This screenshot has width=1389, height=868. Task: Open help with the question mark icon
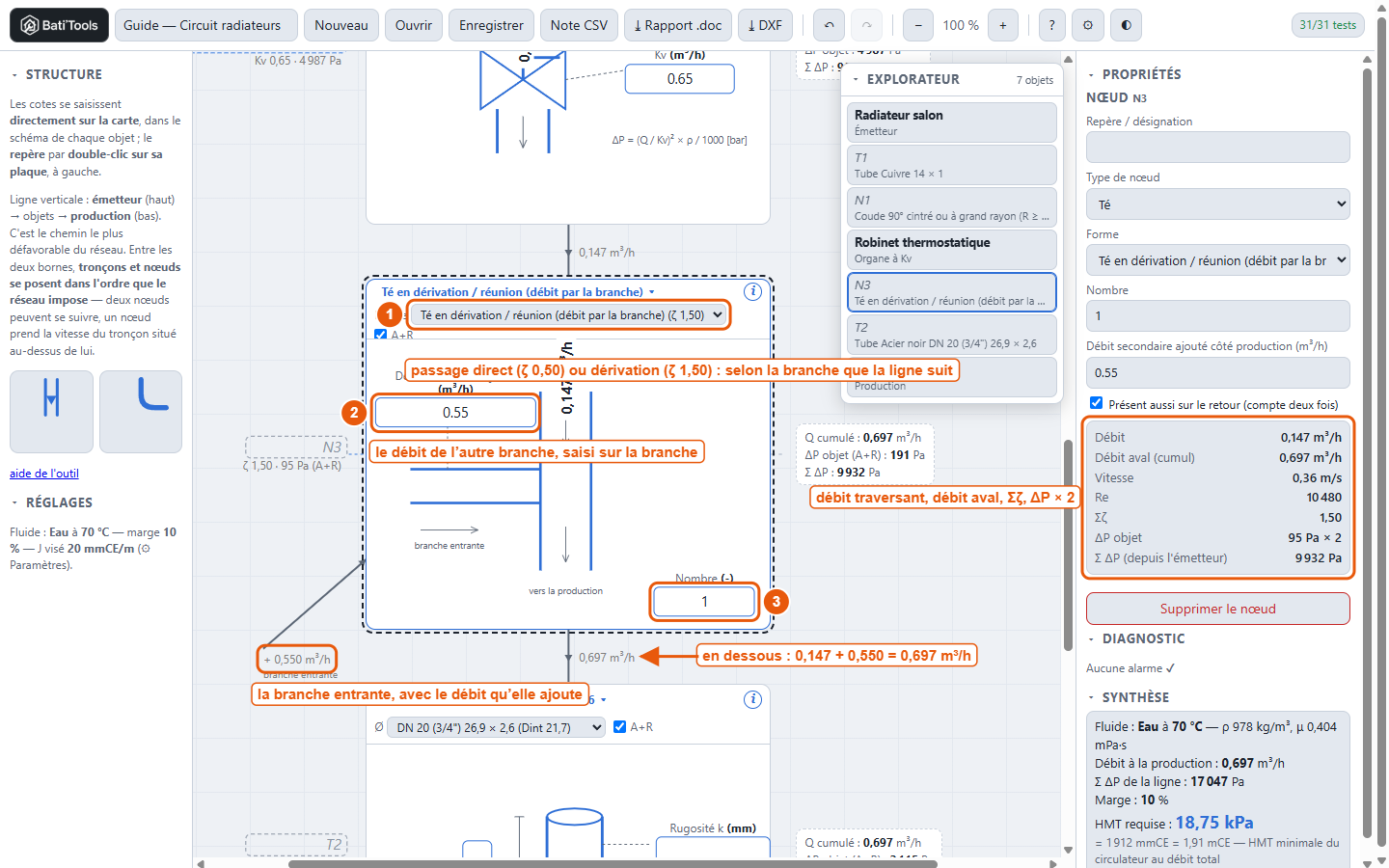point(1051,25)
